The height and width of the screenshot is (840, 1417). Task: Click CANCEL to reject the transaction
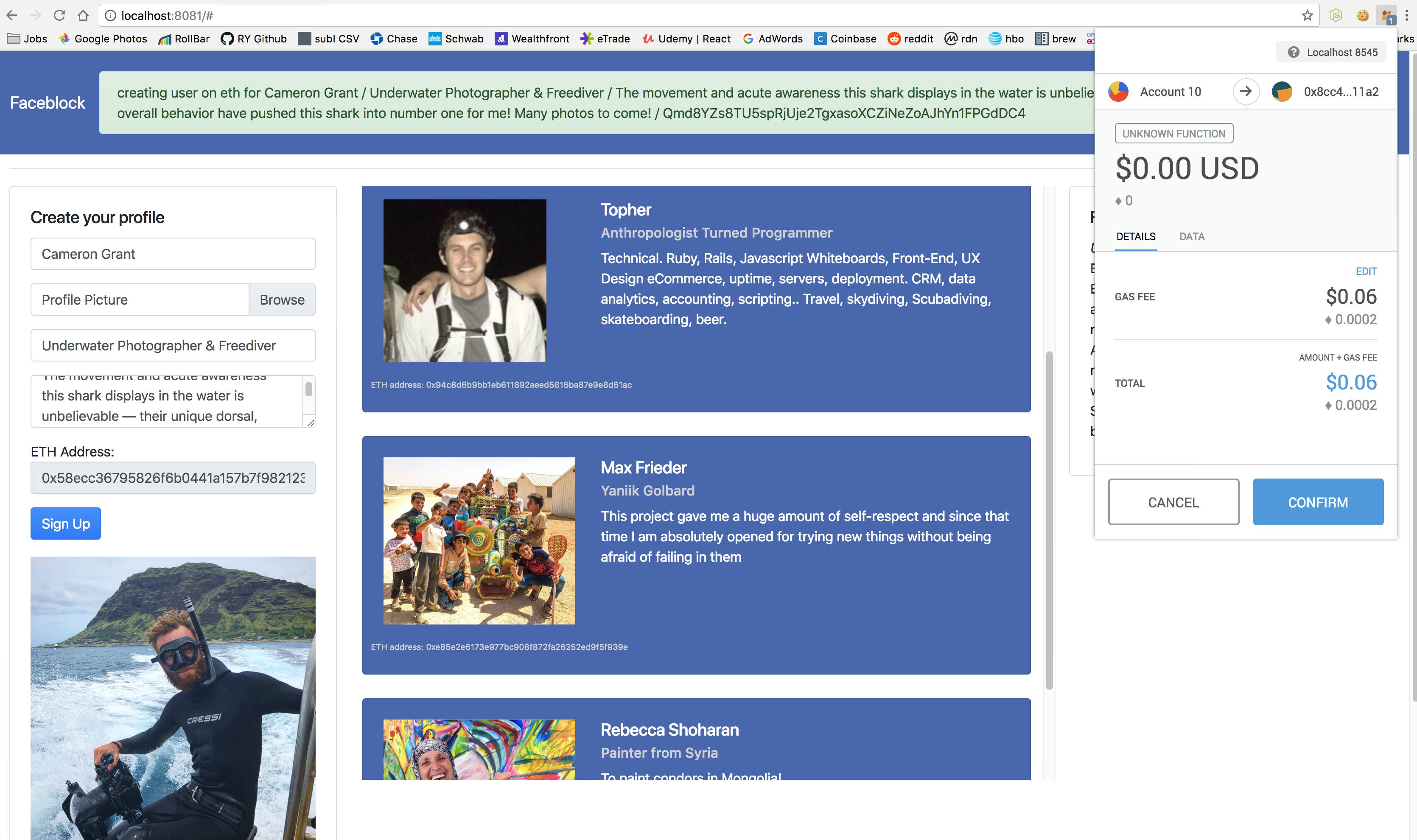click(1173, 501)
